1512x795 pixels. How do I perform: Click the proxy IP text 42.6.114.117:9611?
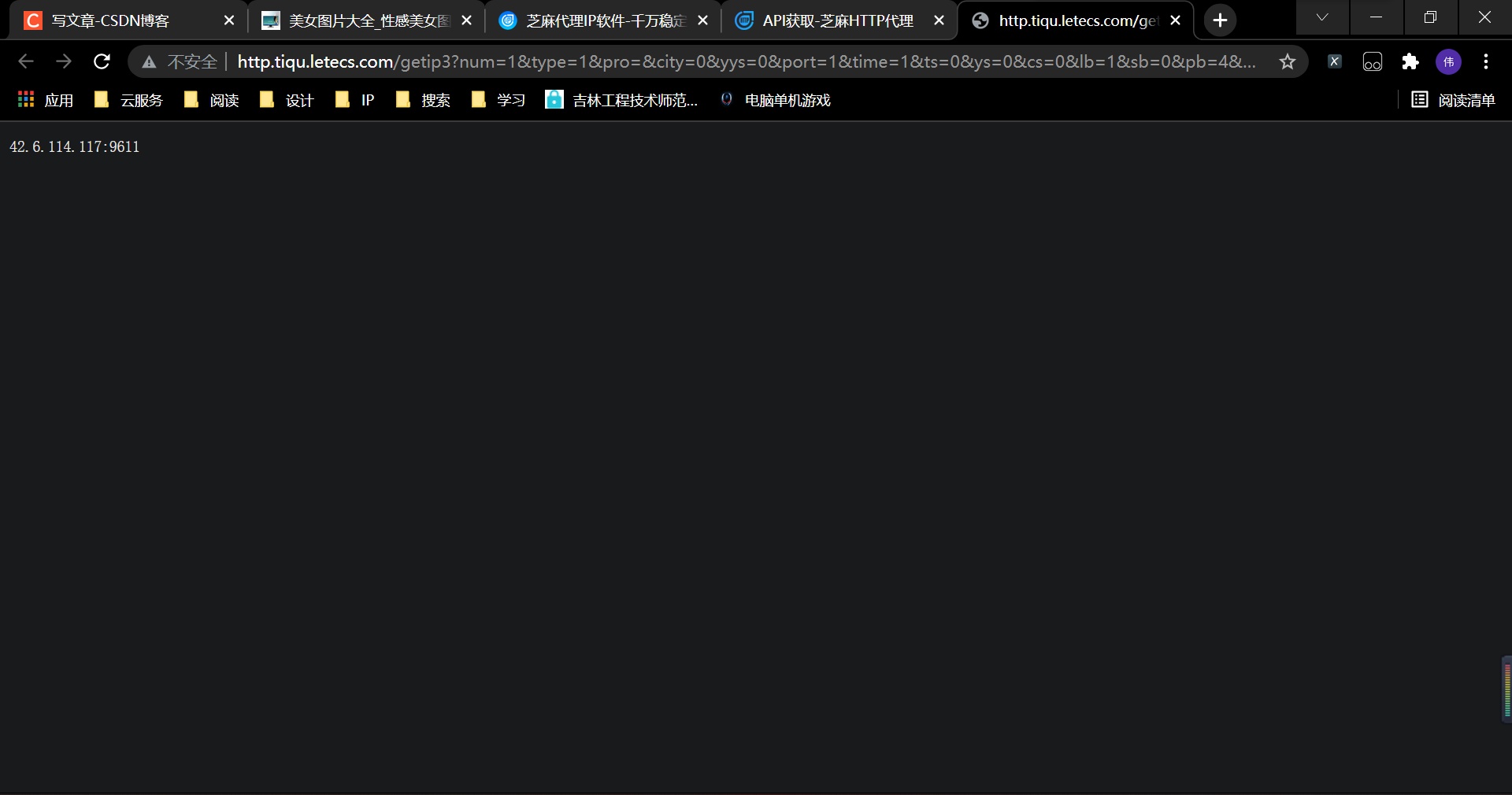tap(74, 147)
